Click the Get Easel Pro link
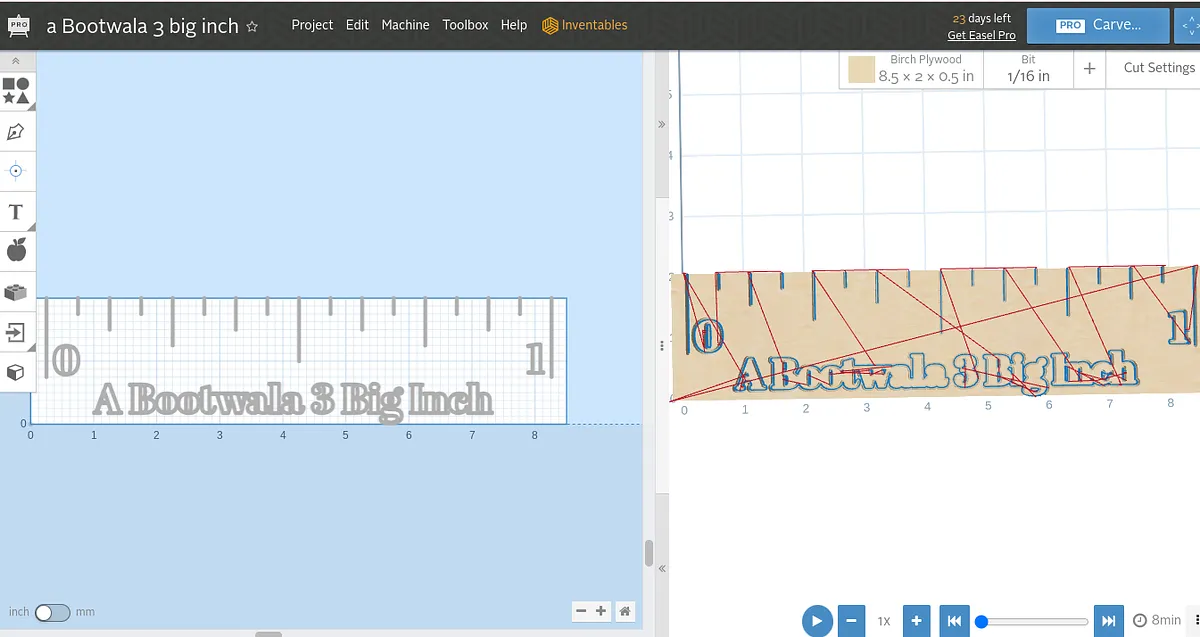This screenshot has height=637, width=1200. pyautogui.click(x=981, y=35)
